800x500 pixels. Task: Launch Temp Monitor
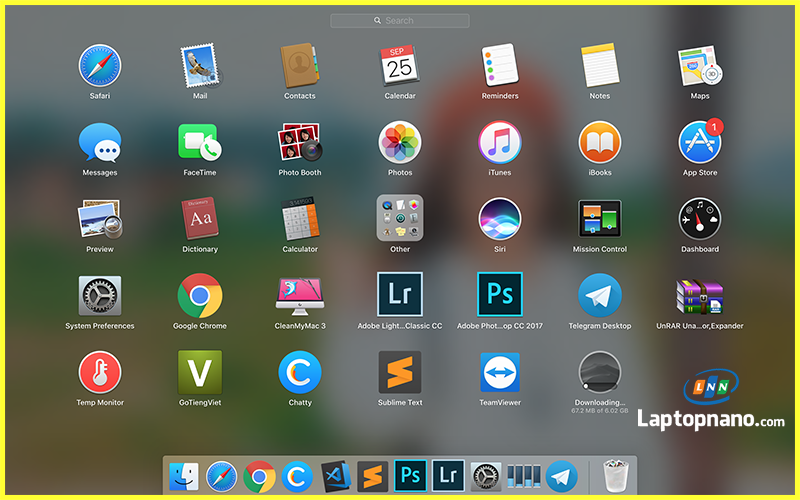click(100, 372)
